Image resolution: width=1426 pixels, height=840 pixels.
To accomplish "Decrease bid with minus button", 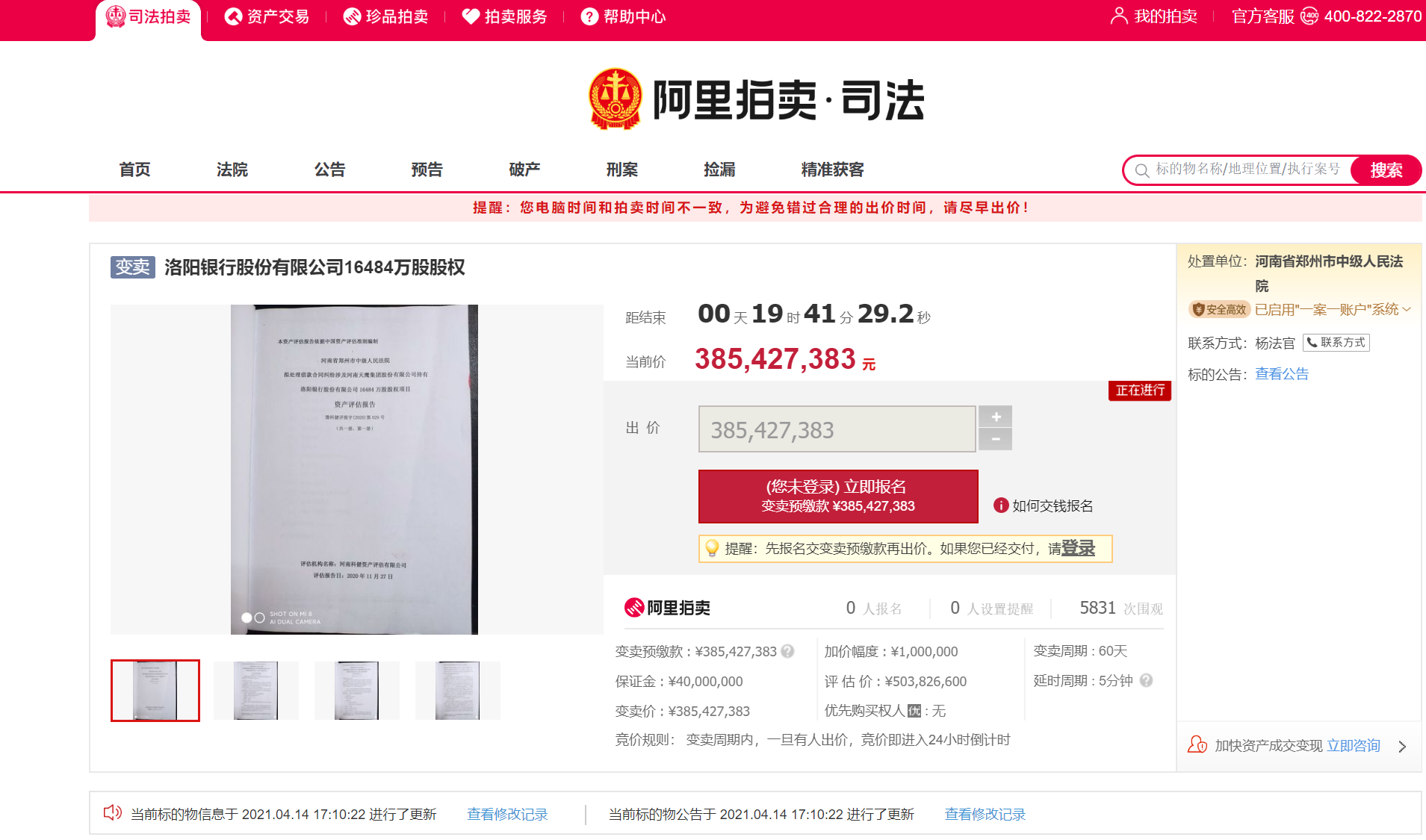I will (996, 439).
